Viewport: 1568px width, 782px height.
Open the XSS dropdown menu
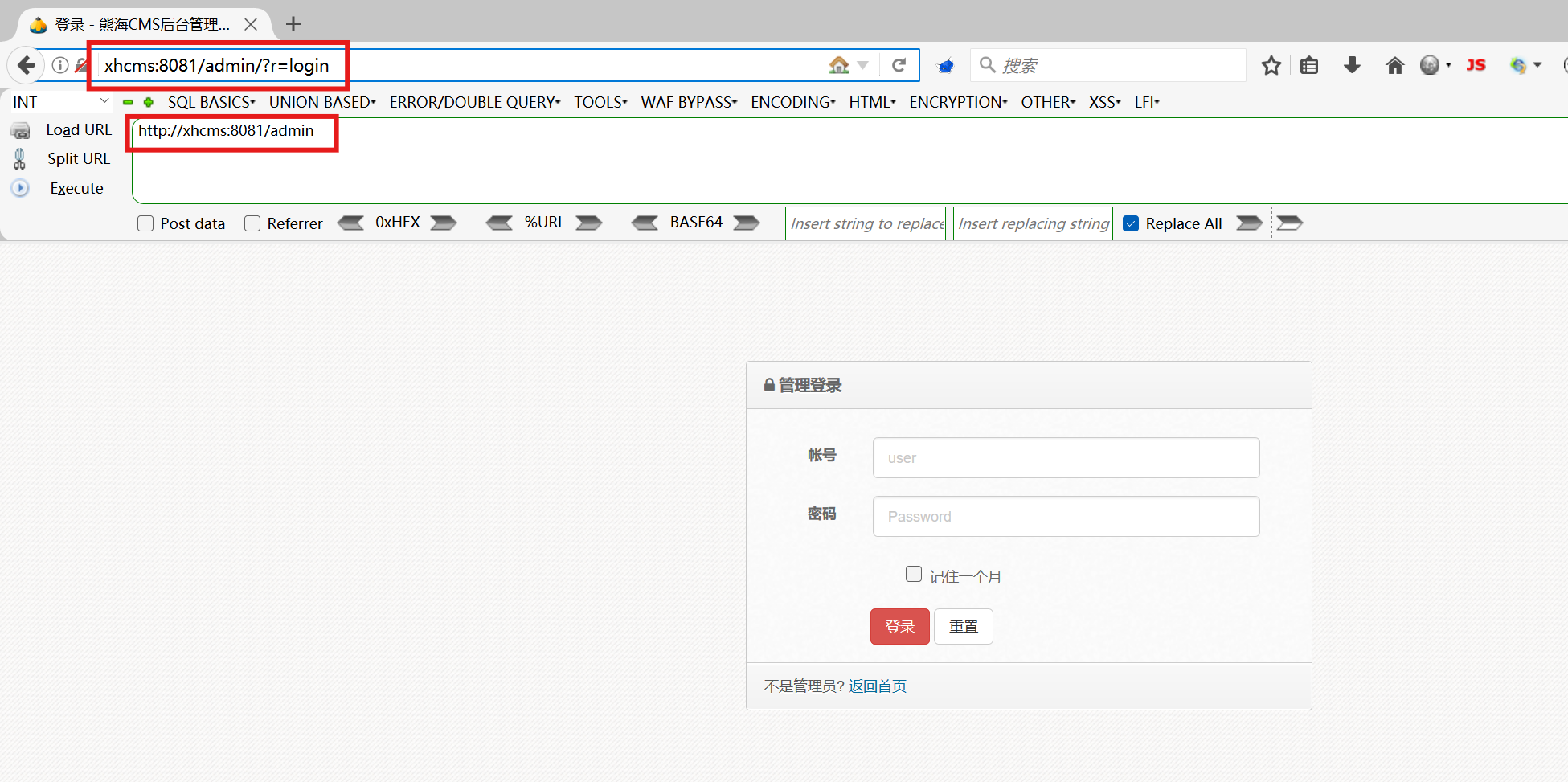[1105, 102]
